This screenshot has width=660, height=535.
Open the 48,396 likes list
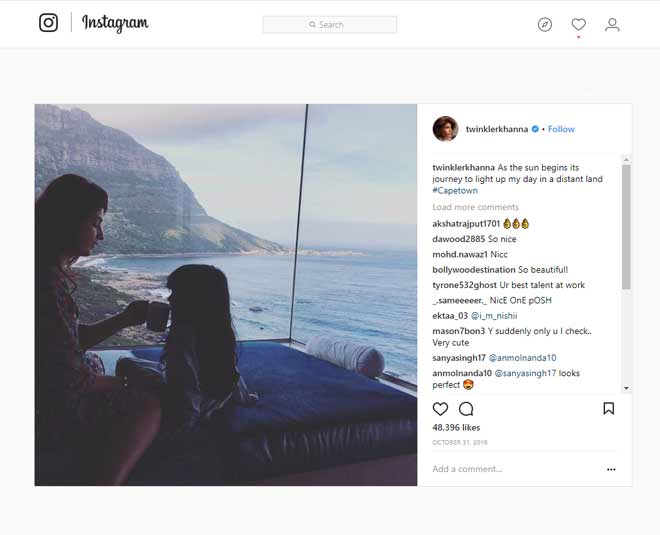point(456,428)
